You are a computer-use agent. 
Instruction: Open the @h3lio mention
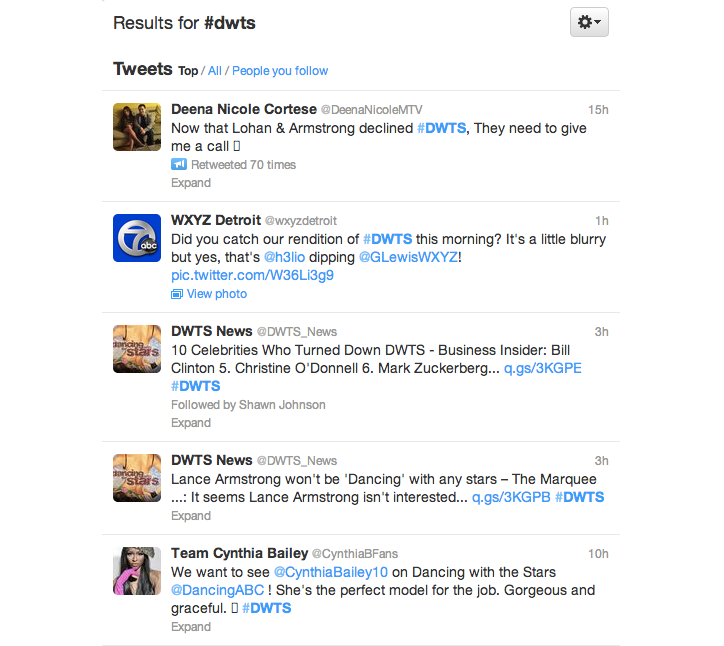point(284,257)
